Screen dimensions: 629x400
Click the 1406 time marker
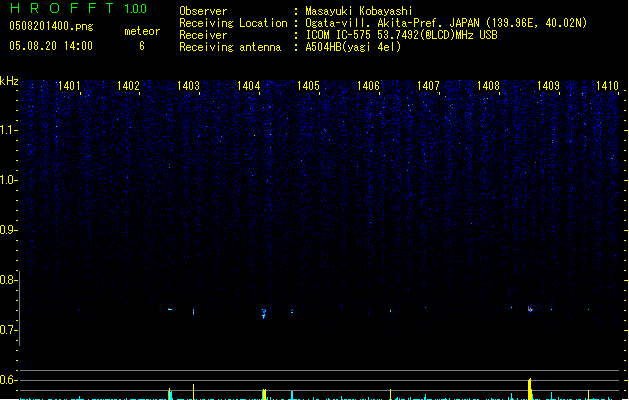(368, 85)
